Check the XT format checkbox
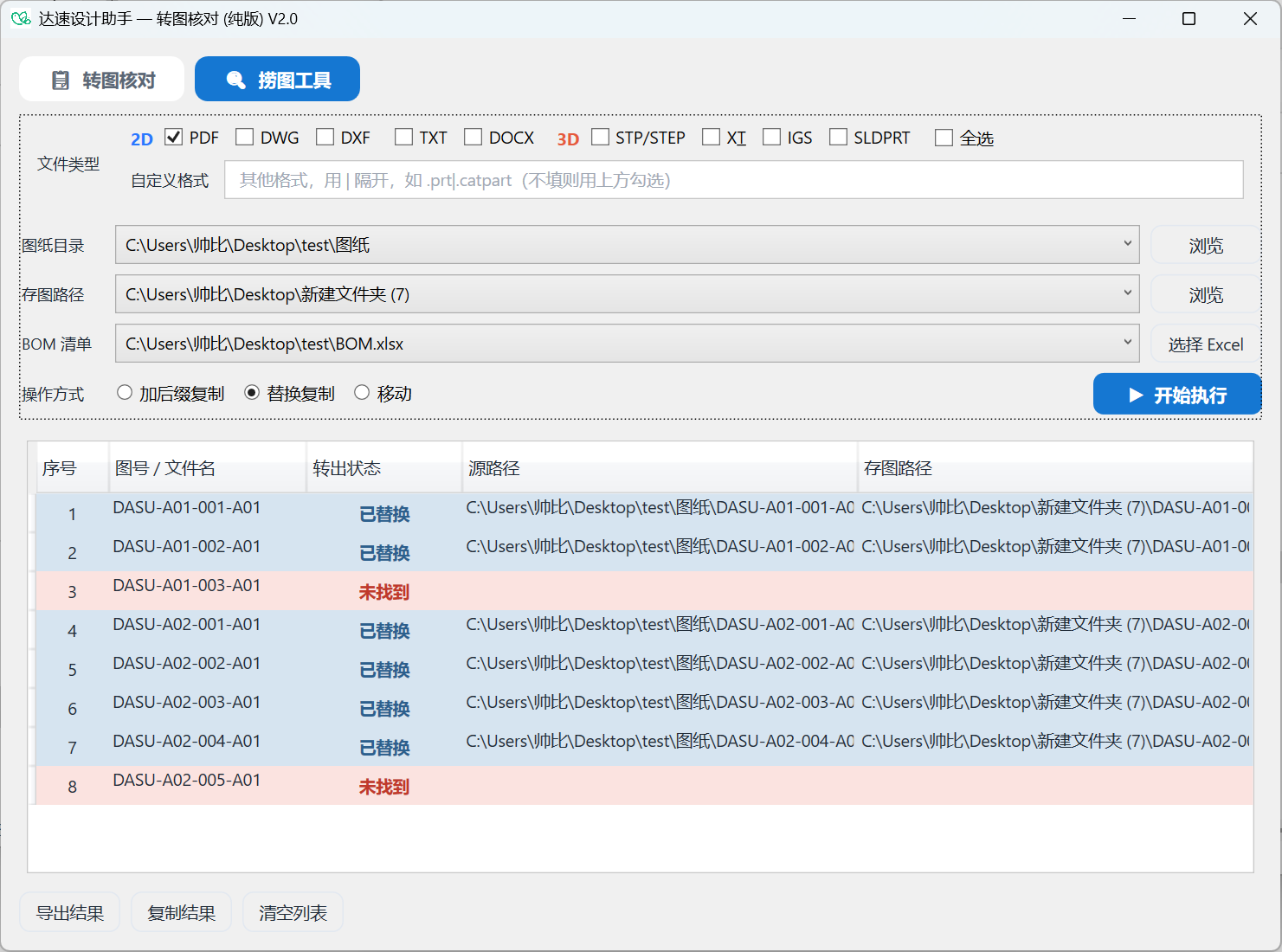 click(711, 137)
